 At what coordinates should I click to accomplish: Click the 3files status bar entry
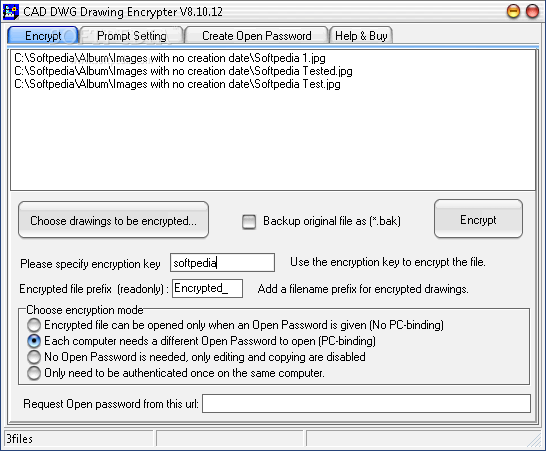coord(20,439)
